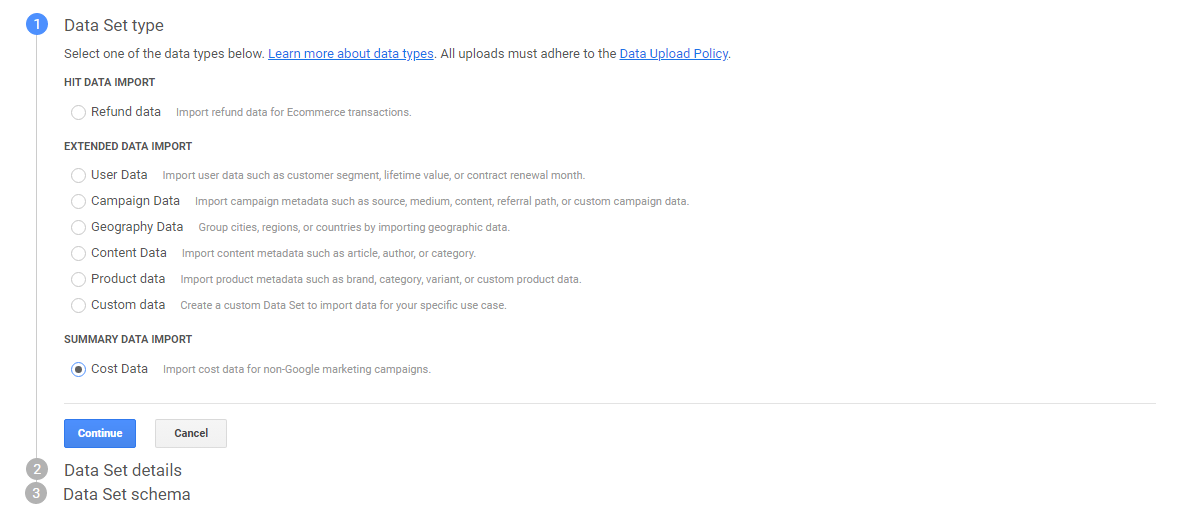Image resolution: width=1181 pixels, height=511 pixels.
Task: Open the Data Upload Policy link
Action: tap(673, 54)
